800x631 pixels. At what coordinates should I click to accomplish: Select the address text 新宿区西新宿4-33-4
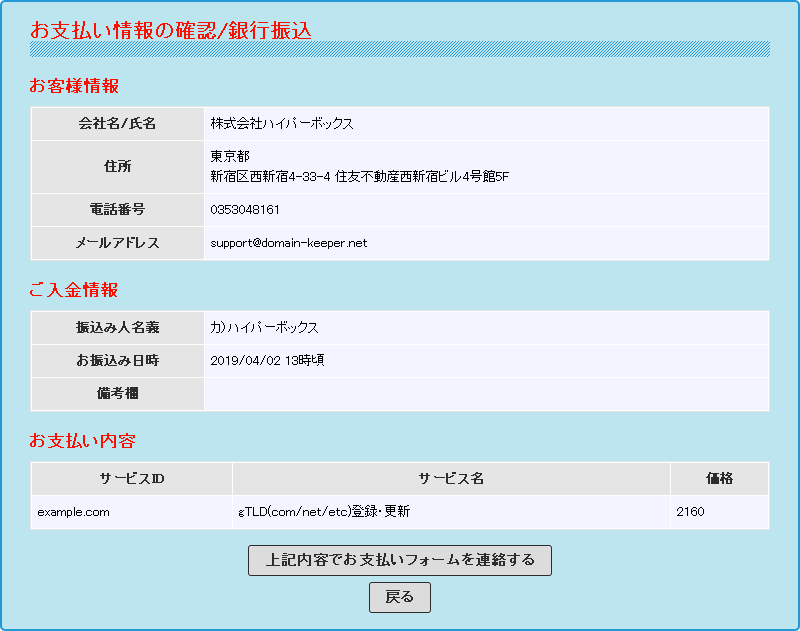coord(270,176)
